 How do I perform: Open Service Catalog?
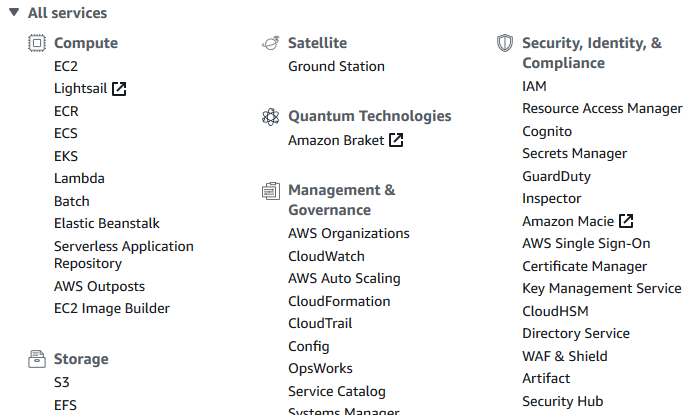(x=337, y=391)
